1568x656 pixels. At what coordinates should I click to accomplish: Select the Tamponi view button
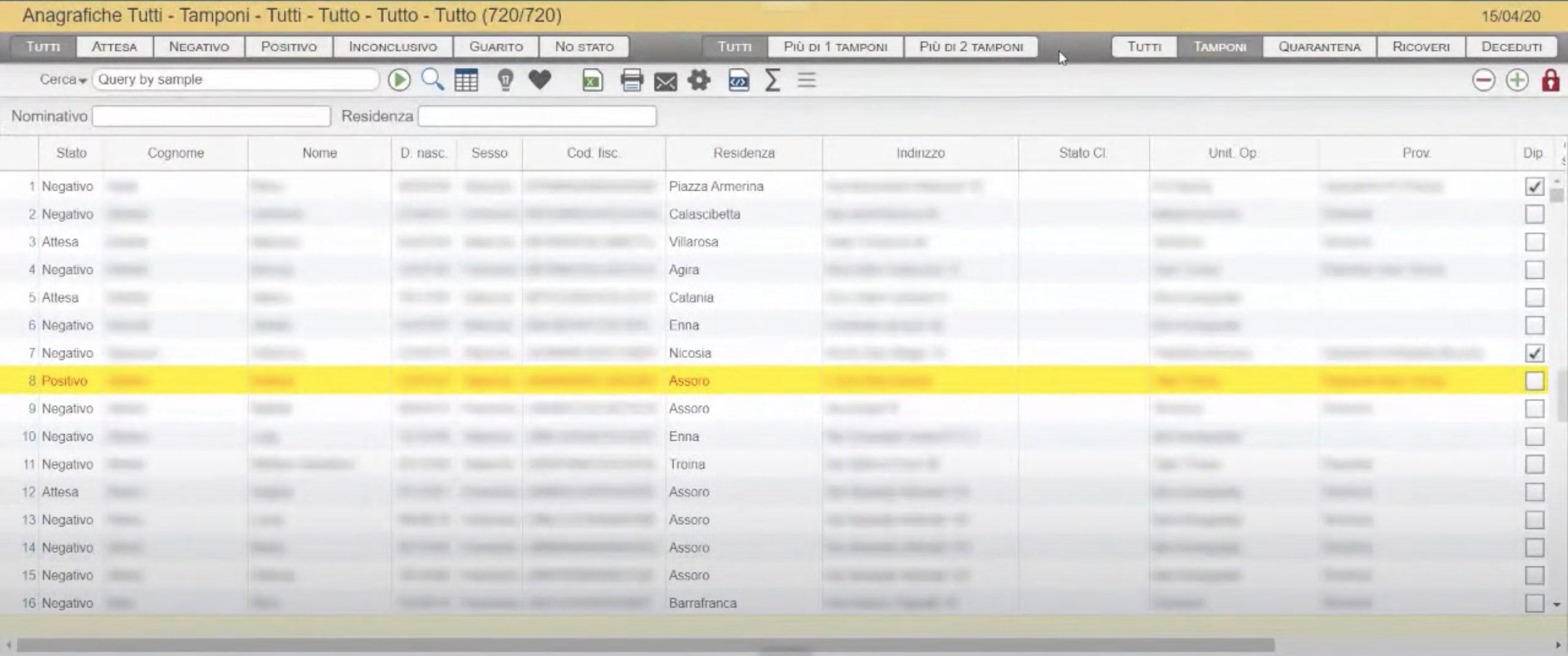pyautogui.click(x=1220, y=47)
